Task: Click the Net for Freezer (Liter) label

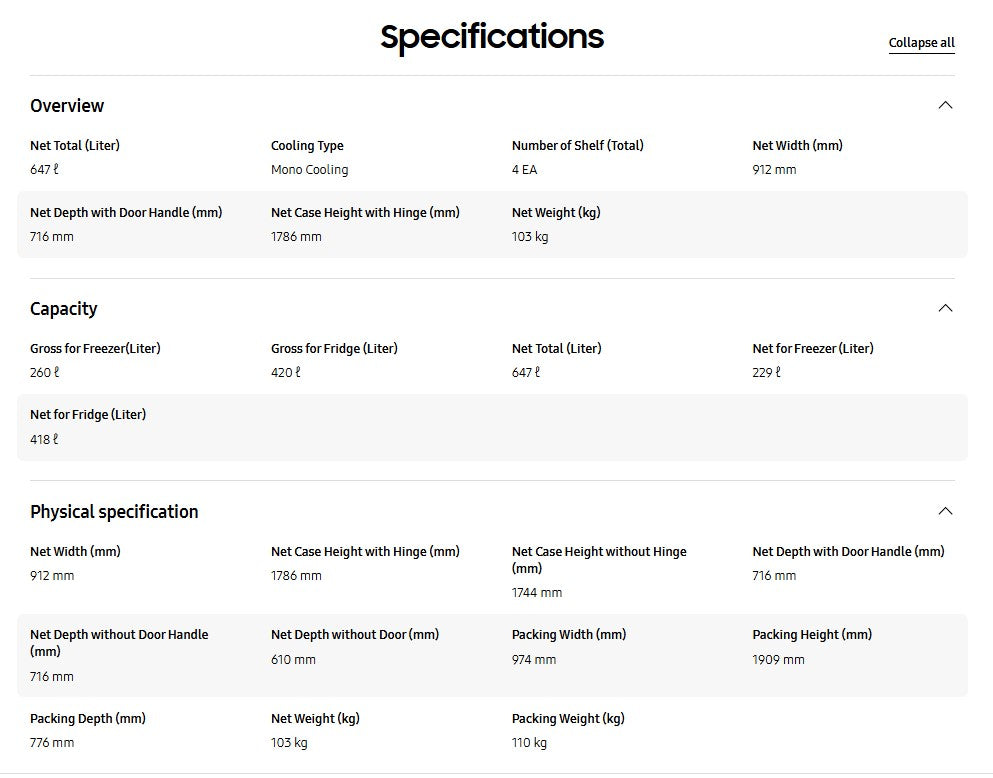Action: point(812,349)
